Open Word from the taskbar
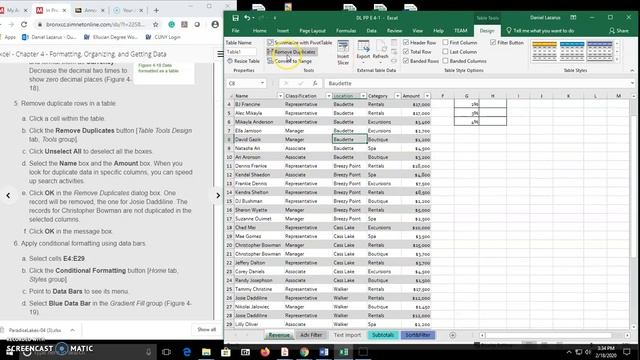This screenshot has height=360, width=640. (324, 351)
